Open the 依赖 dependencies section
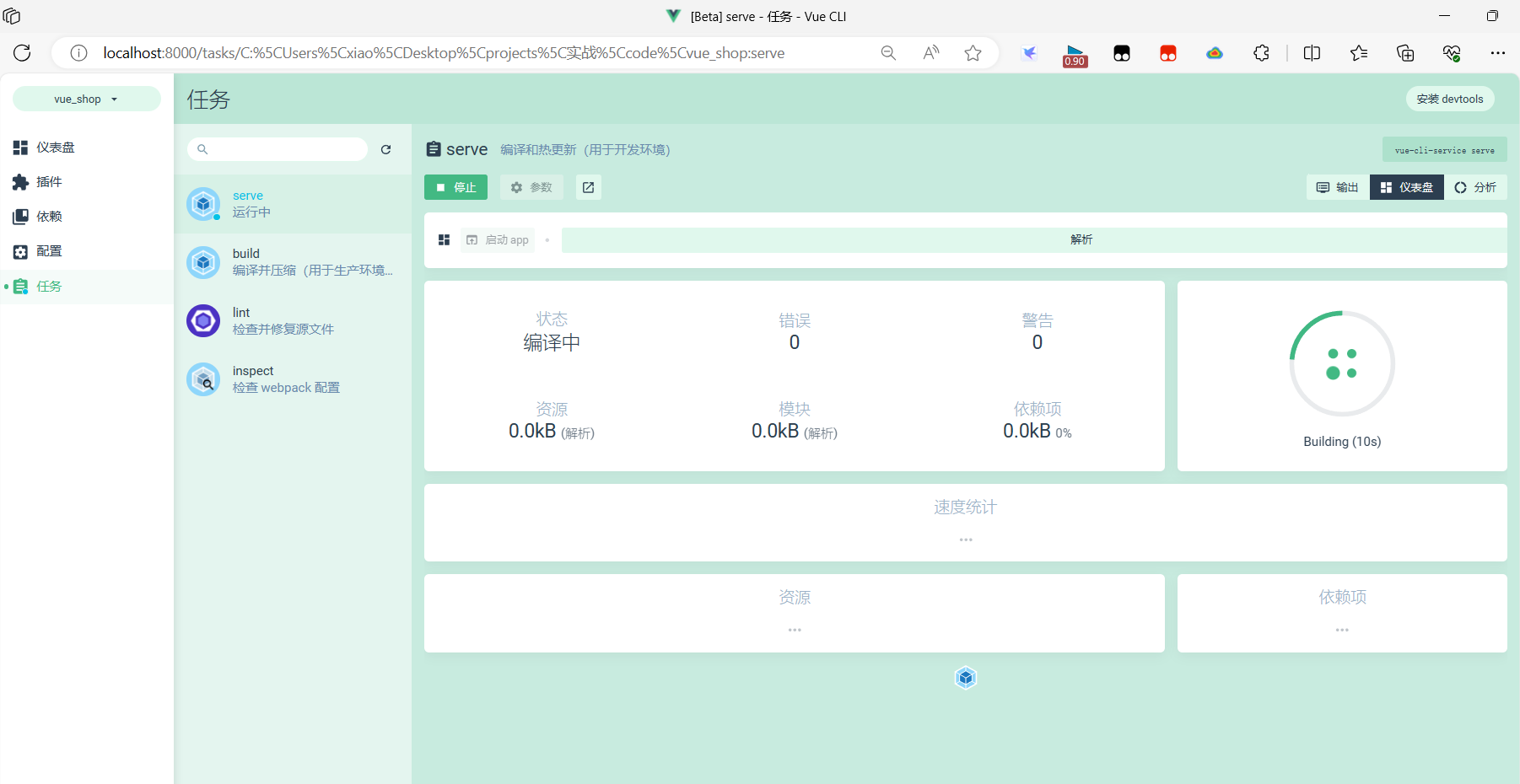This screenshot has height=784, width=1520. [x=86, y=217]
